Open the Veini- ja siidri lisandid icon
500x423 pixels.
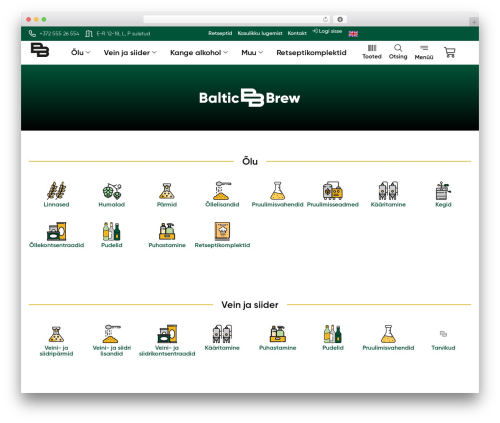pyautogui.click(x=112, y=334)
